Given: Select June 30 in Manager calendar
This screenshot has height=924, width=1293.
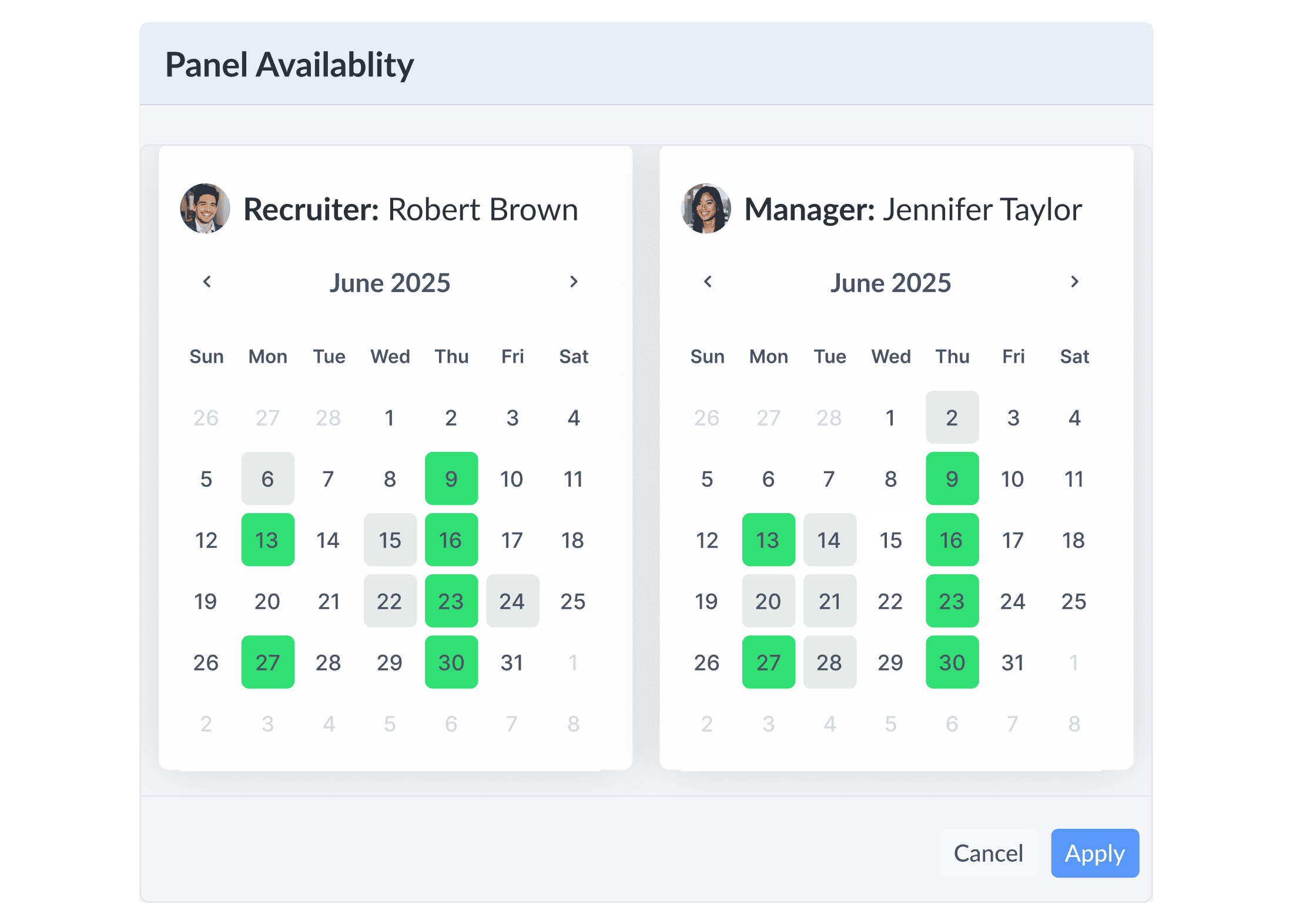Looking at the screenshot, I should pyautogui.click(x=952, y=662).
